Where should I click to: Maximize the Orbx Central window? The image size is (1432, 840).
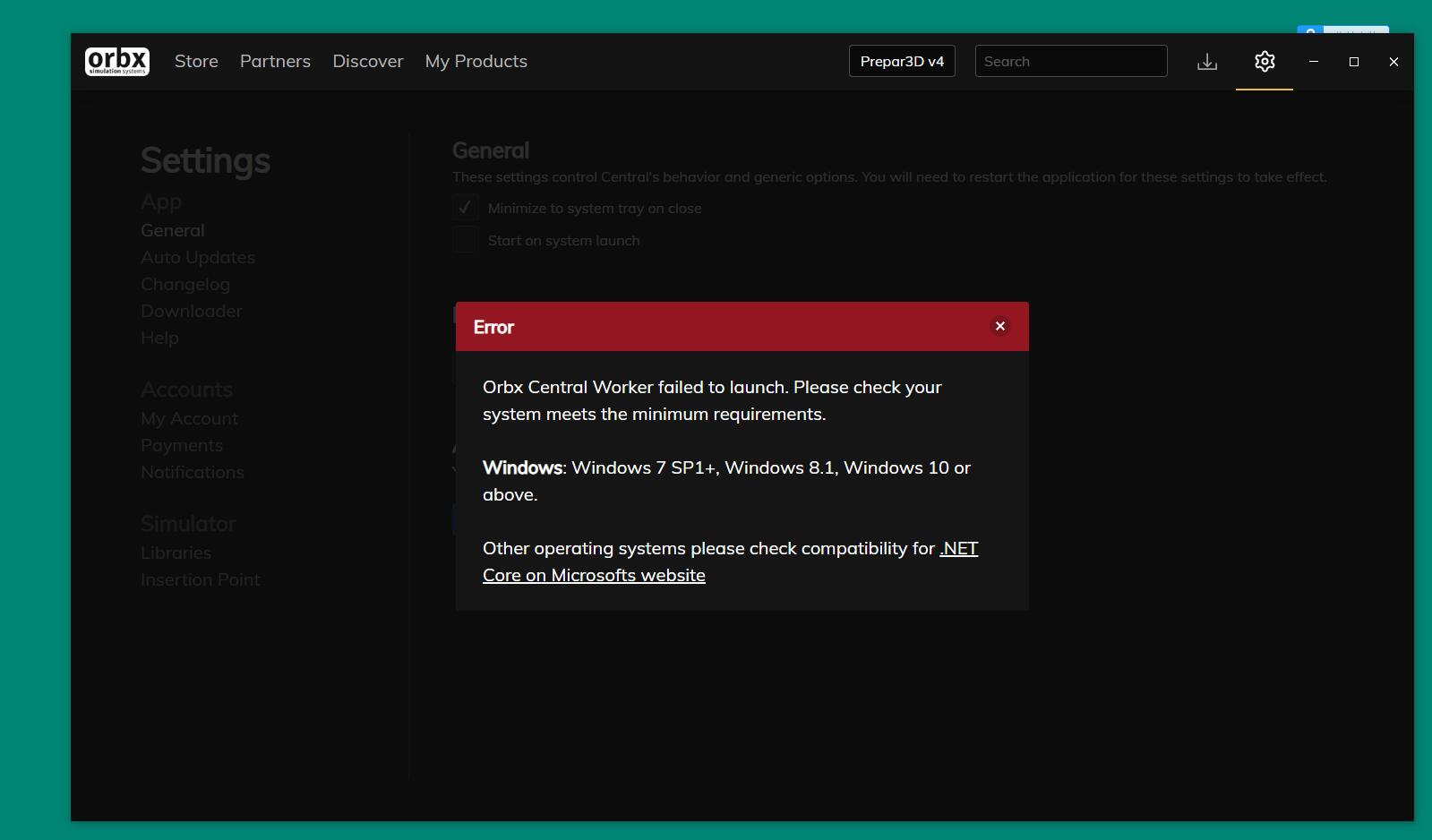tap(1354, 61)
